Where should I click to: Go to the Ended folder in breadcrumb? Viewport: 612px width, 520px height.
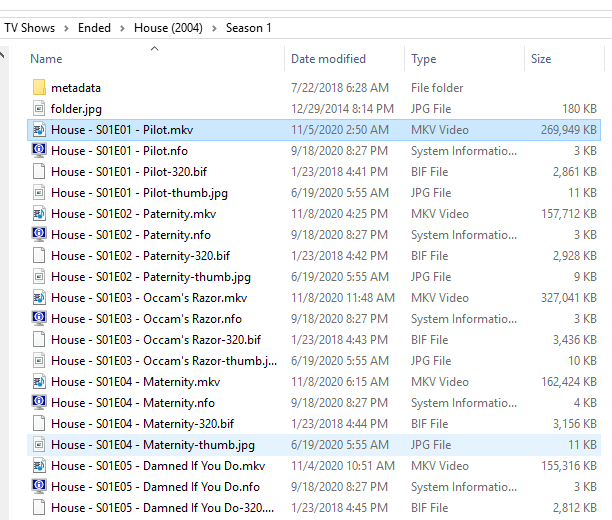pyautogui.click(x=95, y=28)
